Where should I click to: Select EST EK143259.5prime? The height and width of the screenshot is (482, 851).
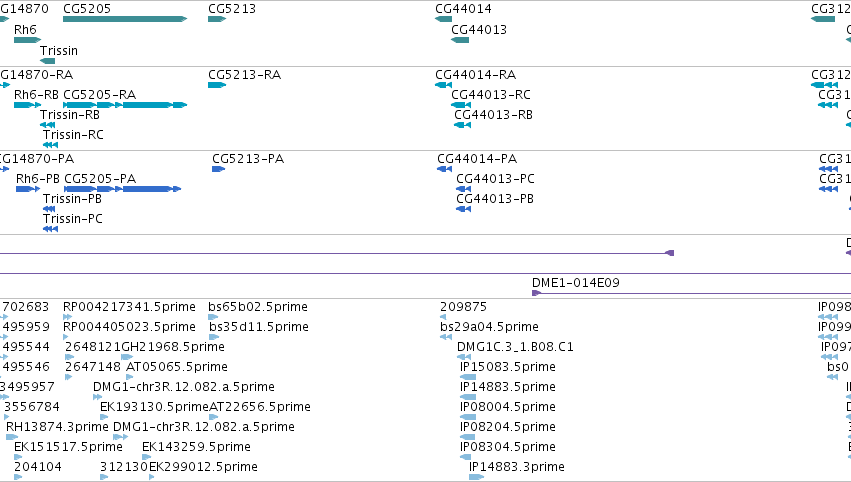click(x=196, y=447)
